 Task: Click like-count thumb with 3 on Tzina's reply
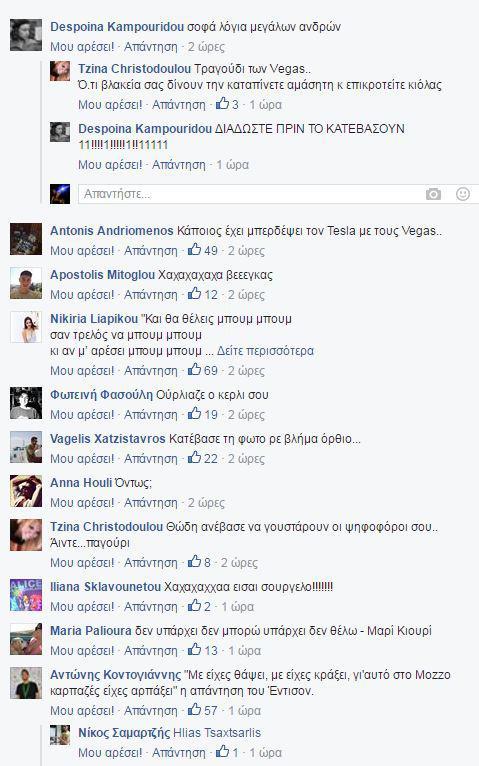click(223, 104)
